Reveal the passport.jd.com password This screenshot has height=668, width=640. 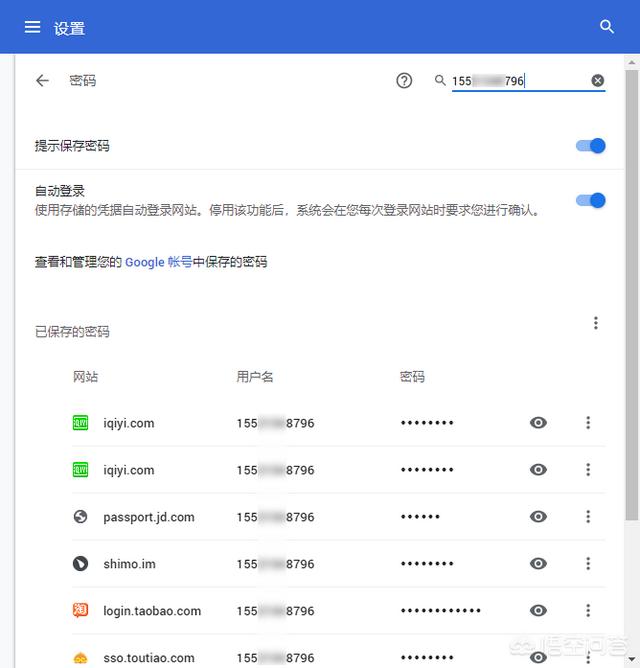tap(538, 517)
